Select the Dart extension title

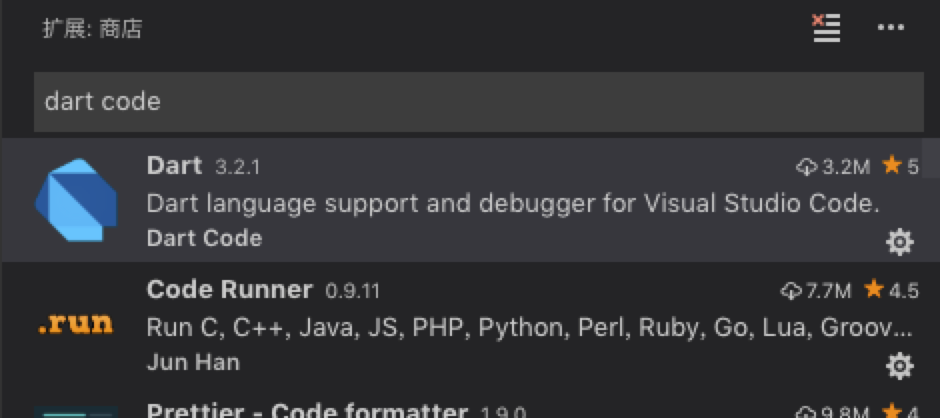click(174, 166)
